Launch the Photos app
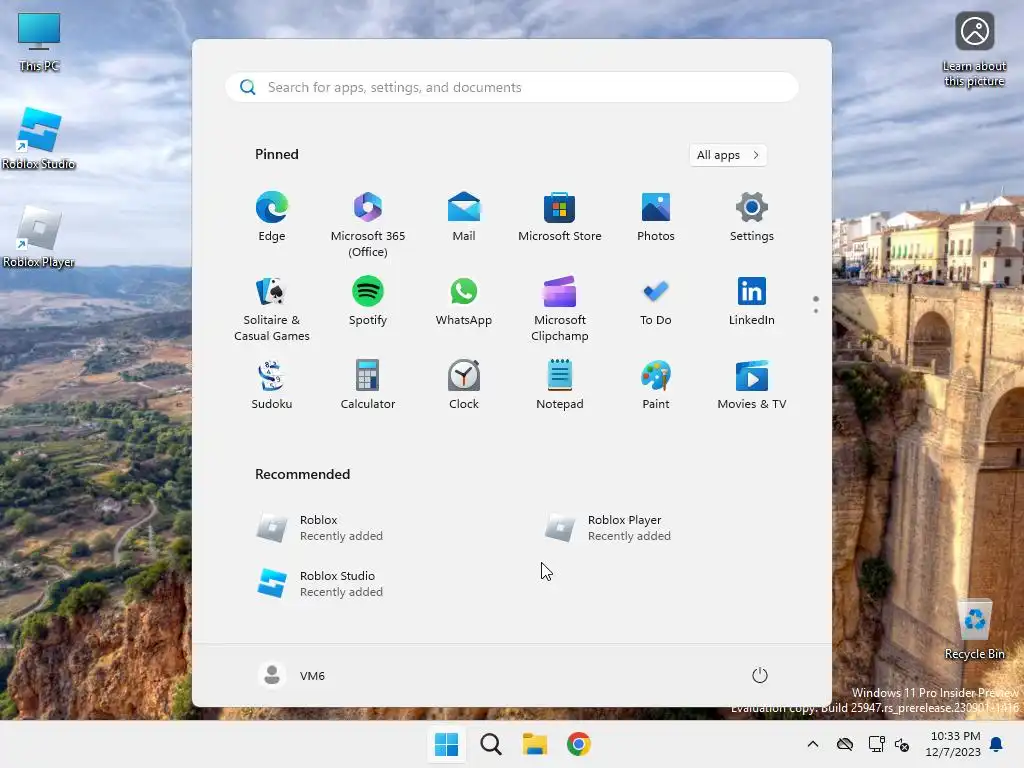 pyautogui.click(x=656, y=217)
